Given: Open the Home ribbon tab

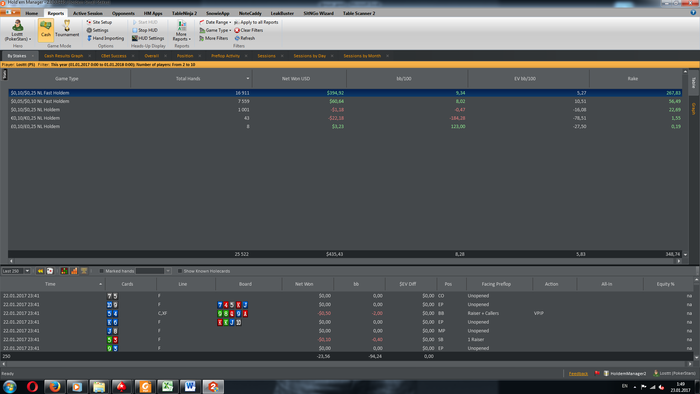Looking at the screenshot, I should click(x=32, y=13).
